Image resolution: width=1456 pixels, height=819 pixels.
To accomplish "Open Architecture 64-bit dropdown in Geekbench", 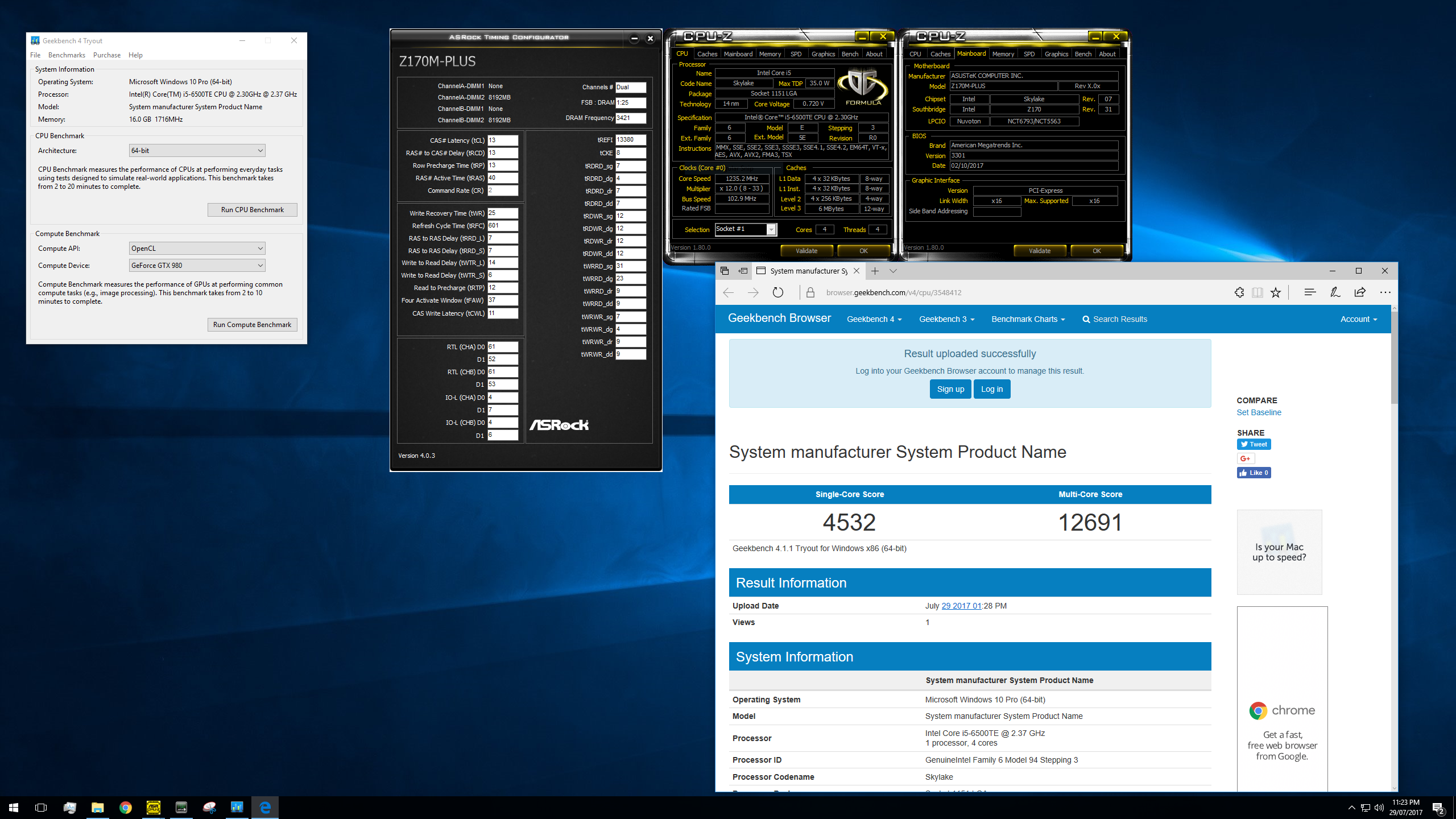I will click(197, 151).
